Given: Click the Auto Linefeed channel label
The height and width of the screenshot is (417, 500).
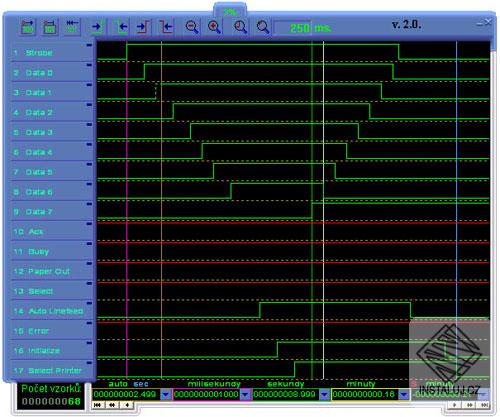Looking at the screenshot, I should [56, 311].
